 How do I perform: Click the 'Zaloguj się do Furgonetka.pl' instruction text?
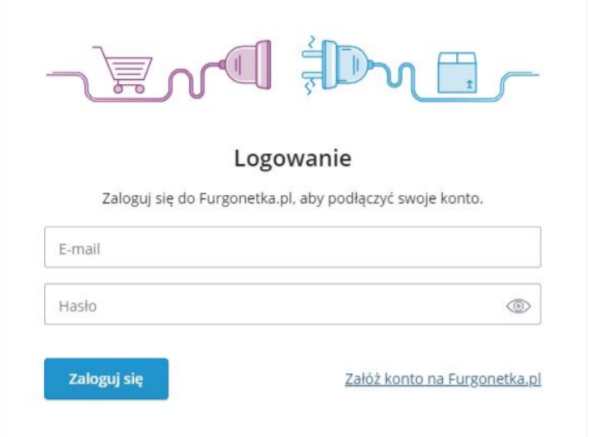pyautogui.click(x=196, y=198)
